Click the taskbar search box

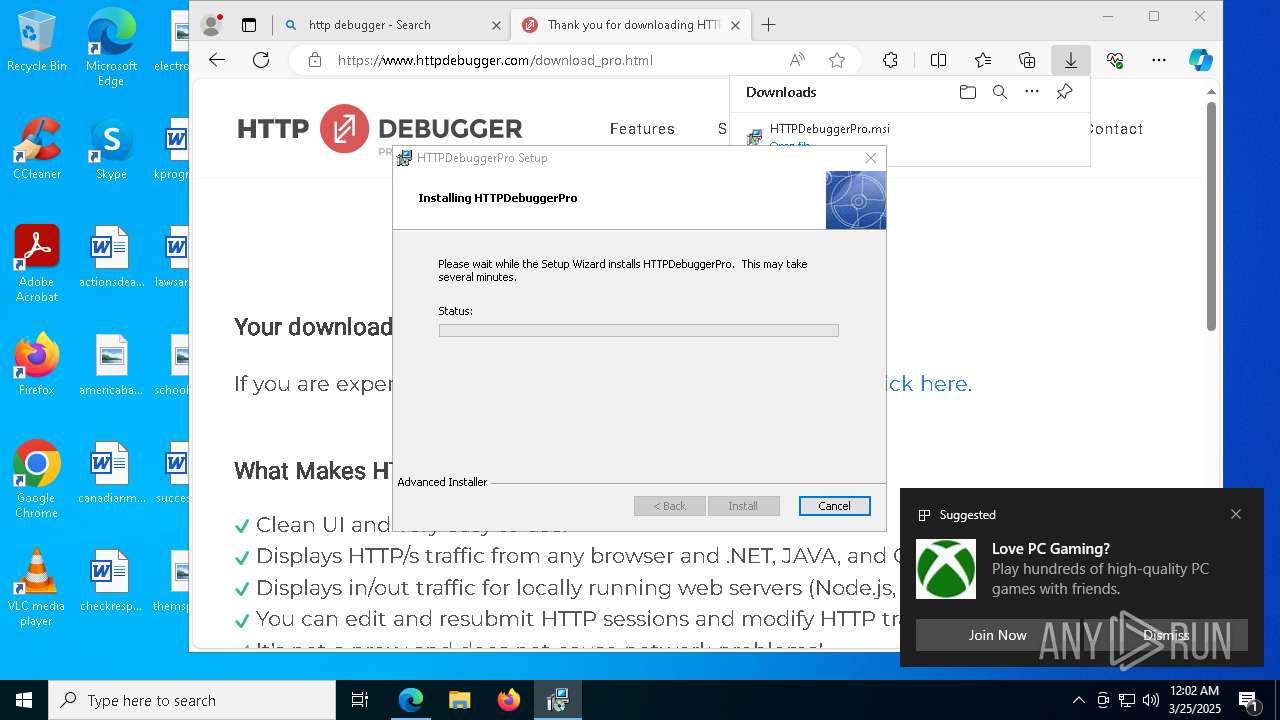pos(192,700)
